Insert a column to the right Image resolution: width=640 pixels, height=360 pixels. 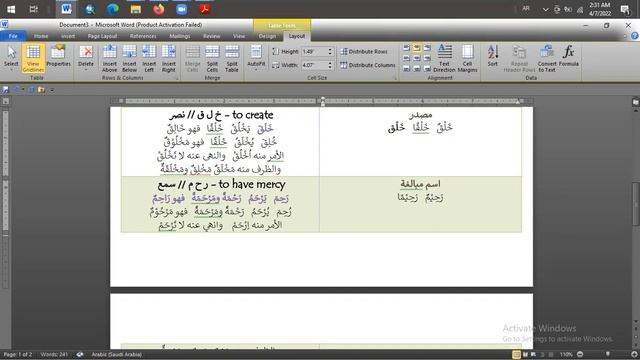pyautogui.click(x=169, y=58)
